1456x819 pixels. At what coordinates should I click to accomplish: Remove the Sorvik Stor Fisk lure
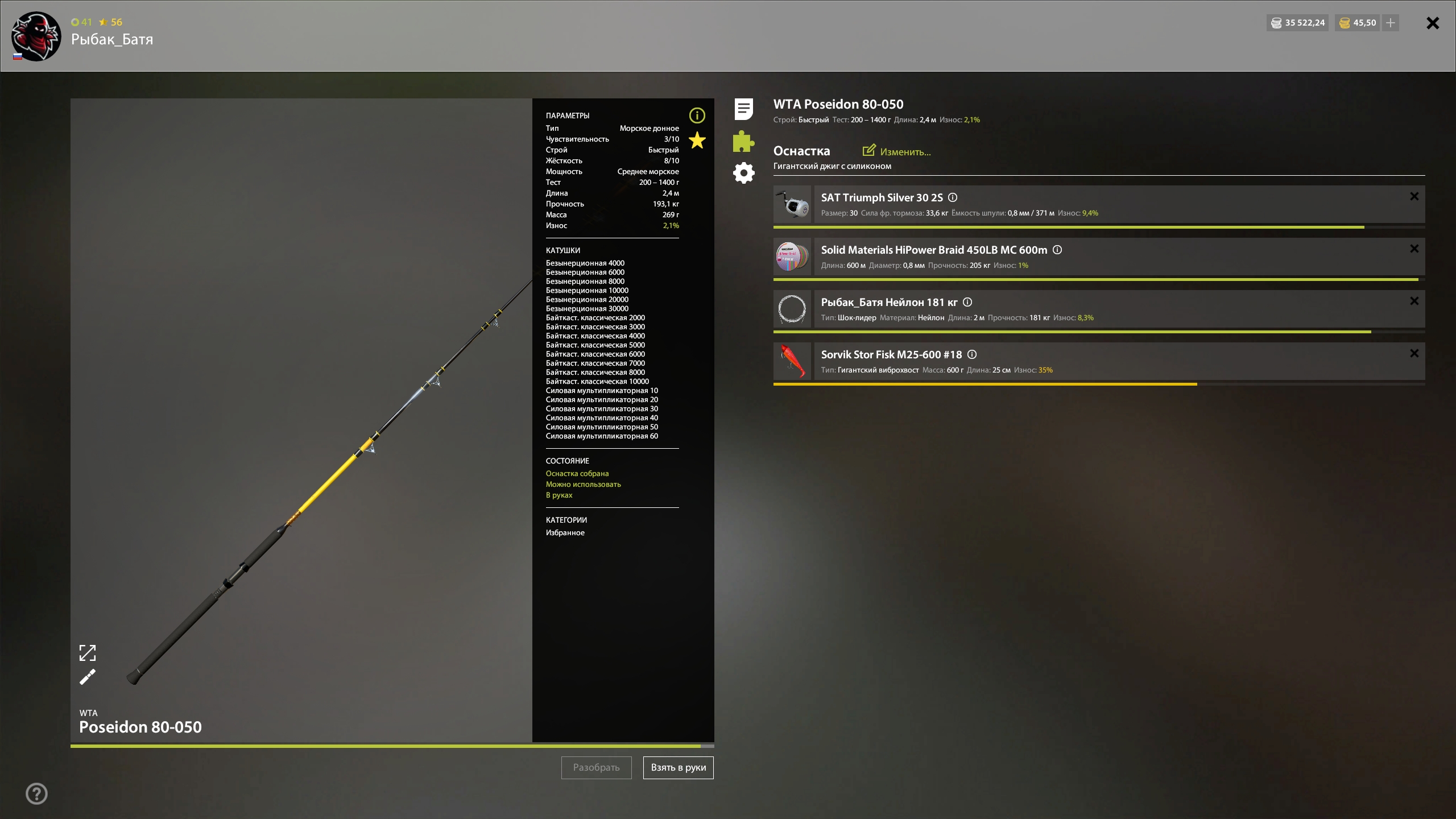(1414, 353)
